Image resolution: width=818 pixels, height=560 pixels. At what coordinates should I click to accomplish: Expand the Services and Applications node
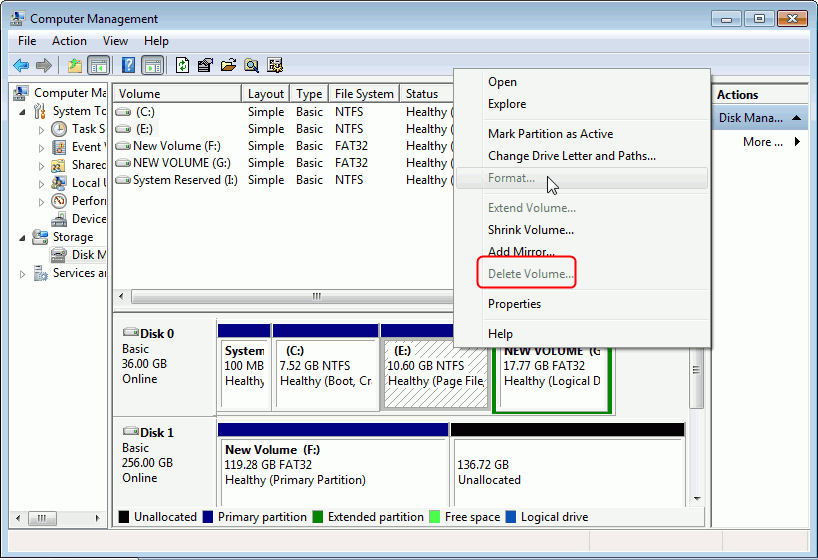click(22, 274)
